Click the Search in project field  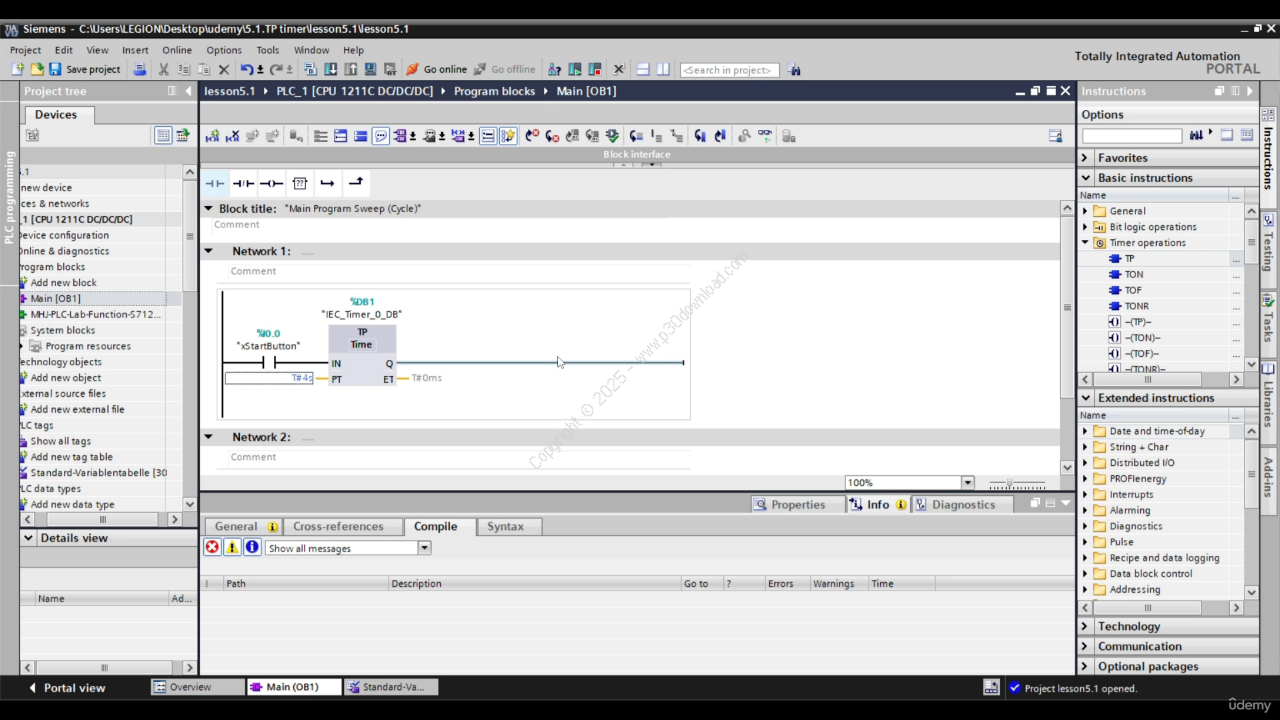[728, 70]
